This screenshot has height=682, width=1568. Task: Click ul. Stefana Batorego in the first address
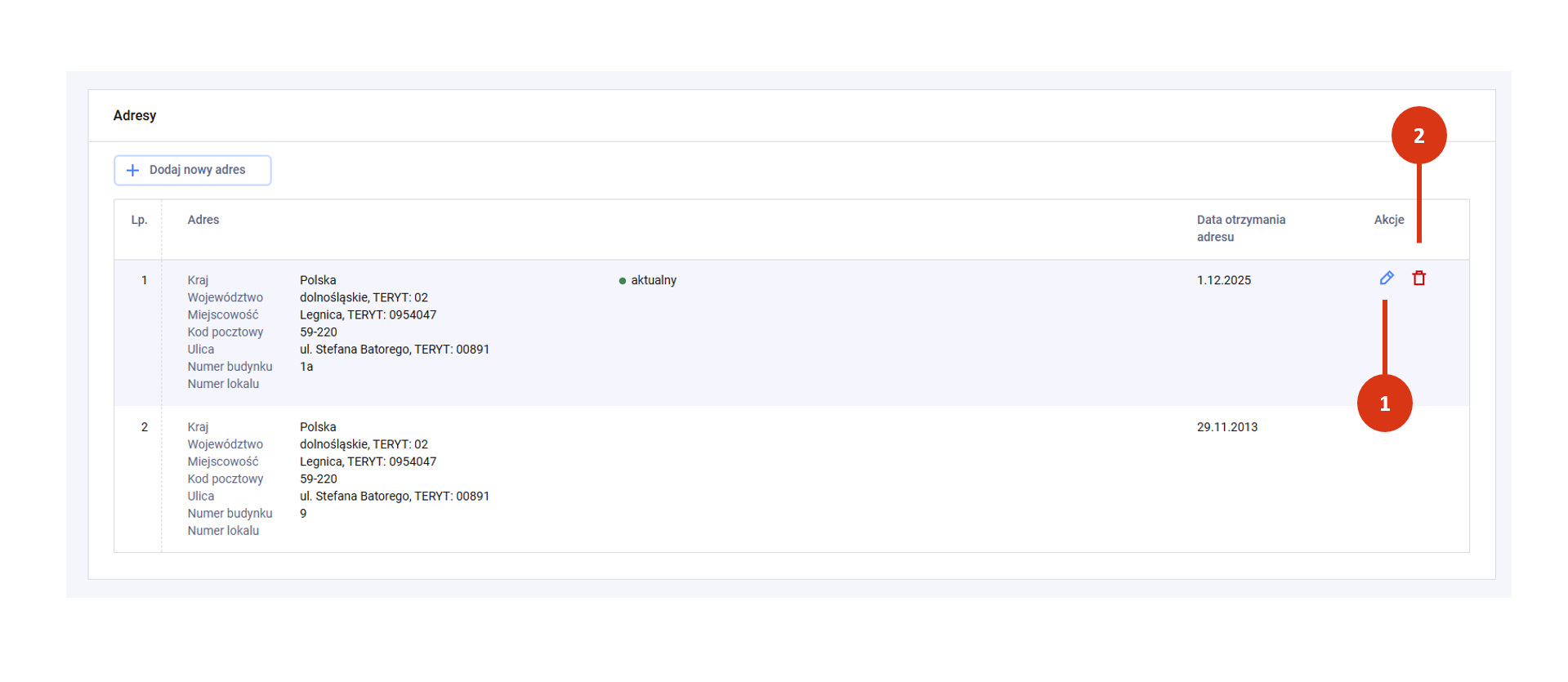point(394,350)
